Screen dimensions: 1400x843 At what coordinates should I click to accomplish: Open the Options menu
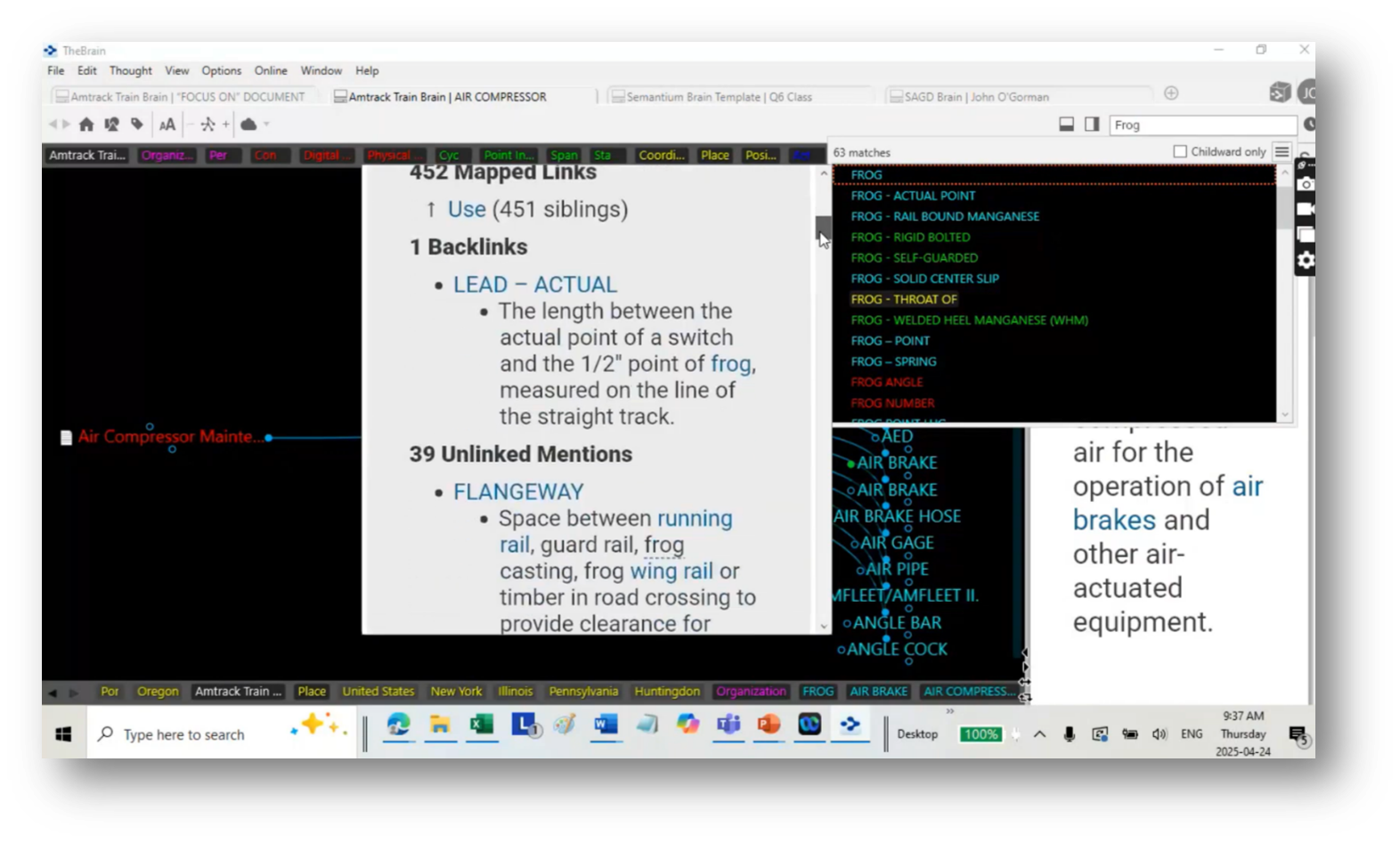point(221,70)
